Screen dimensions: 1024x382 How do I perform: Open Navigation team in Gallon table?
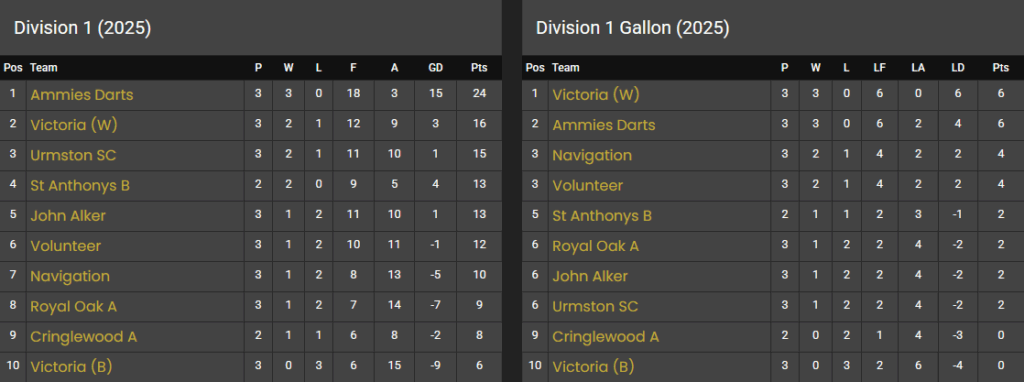592,155
